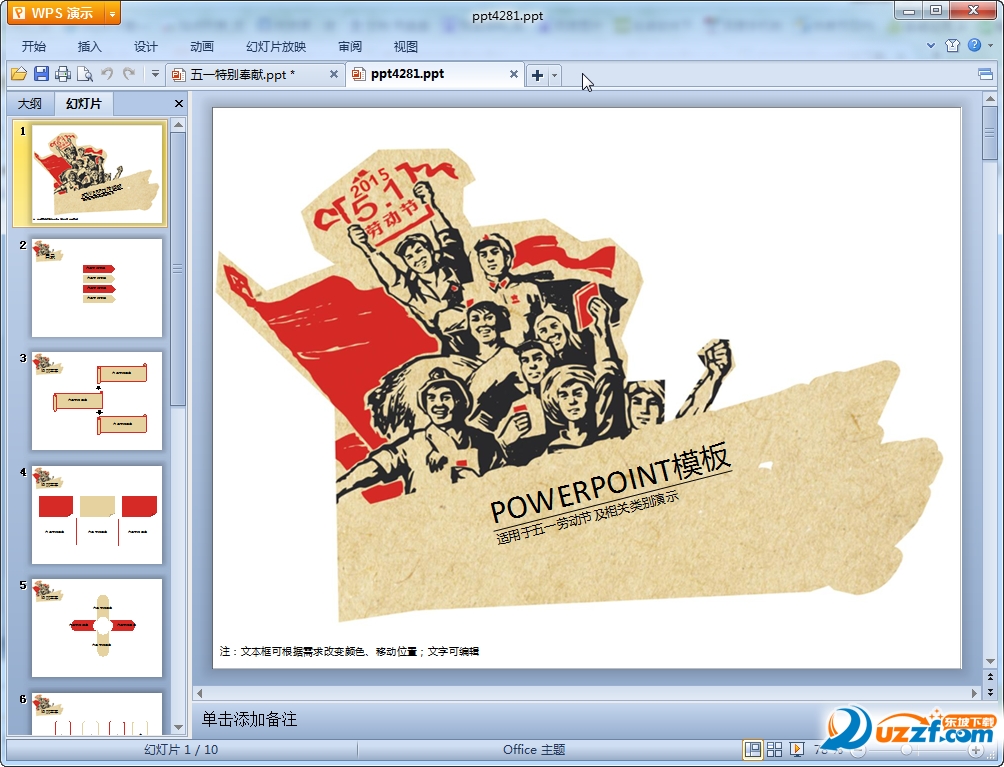Open the skin shirt icon
Viewport: 1004px width, 767px height.
[952, 45]
